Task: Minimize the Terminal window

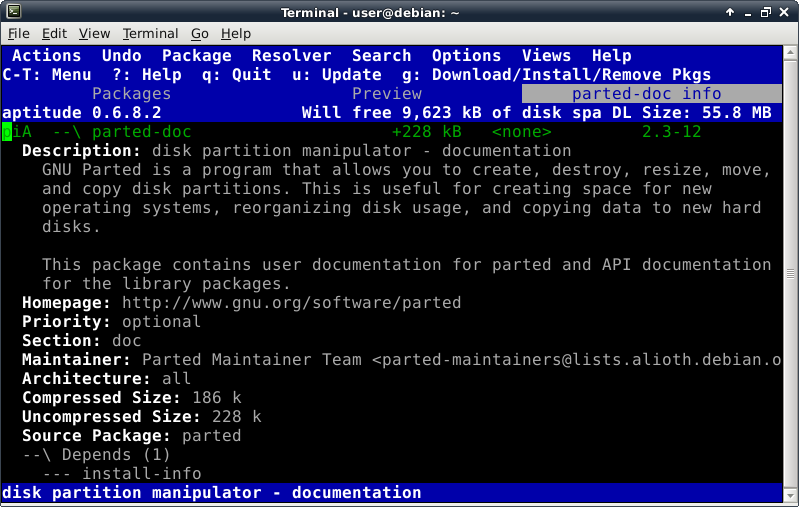Action: tap(745, 11)
